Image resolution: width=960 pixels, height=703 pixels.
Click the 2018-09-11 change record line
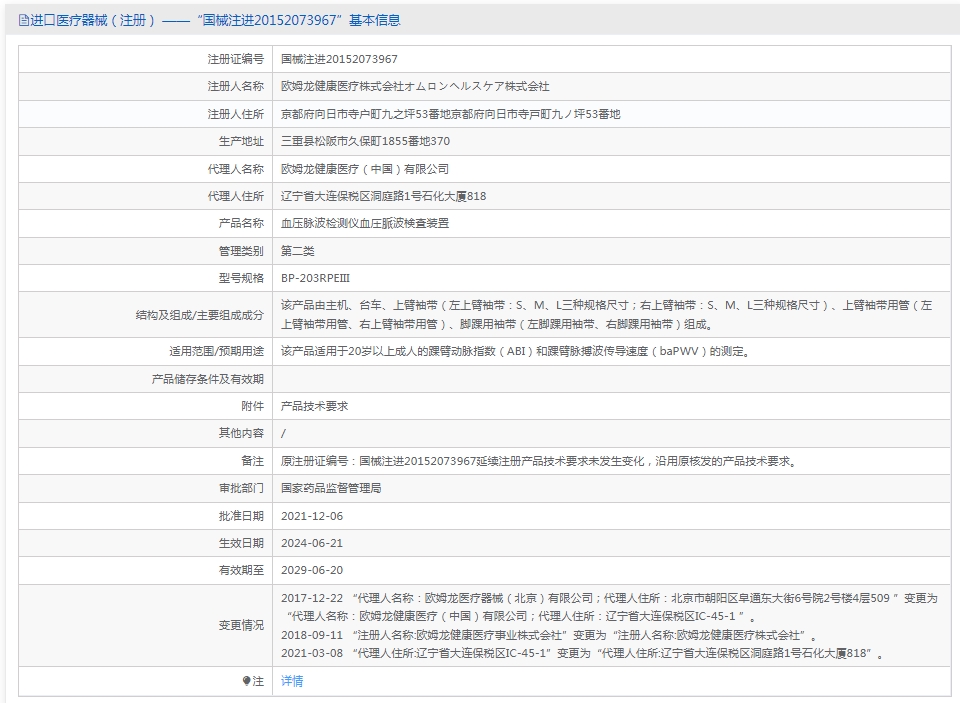[x=549, y=636]
